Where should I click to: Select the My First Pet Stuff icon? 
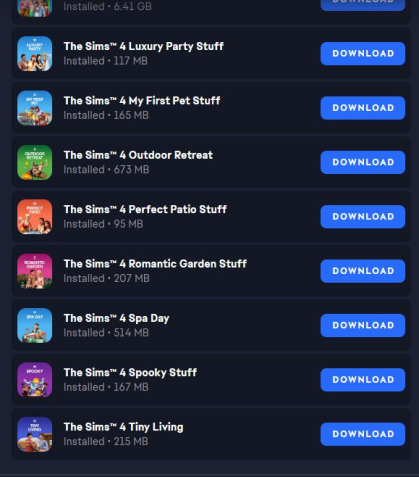(x=35, y=108)
